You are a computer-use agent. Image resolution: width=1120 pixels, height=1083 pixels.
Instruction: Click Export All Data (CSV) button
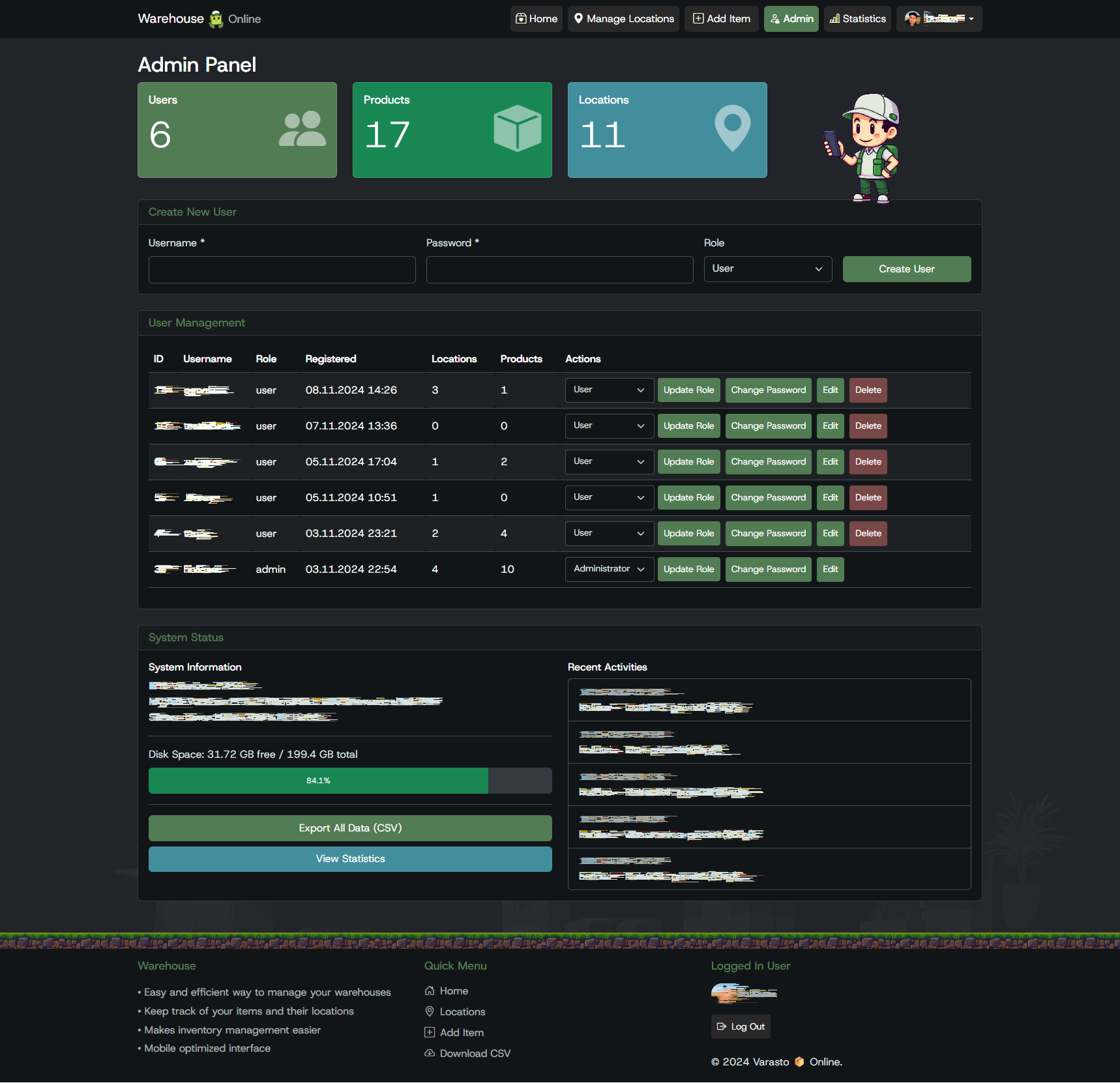350,828
